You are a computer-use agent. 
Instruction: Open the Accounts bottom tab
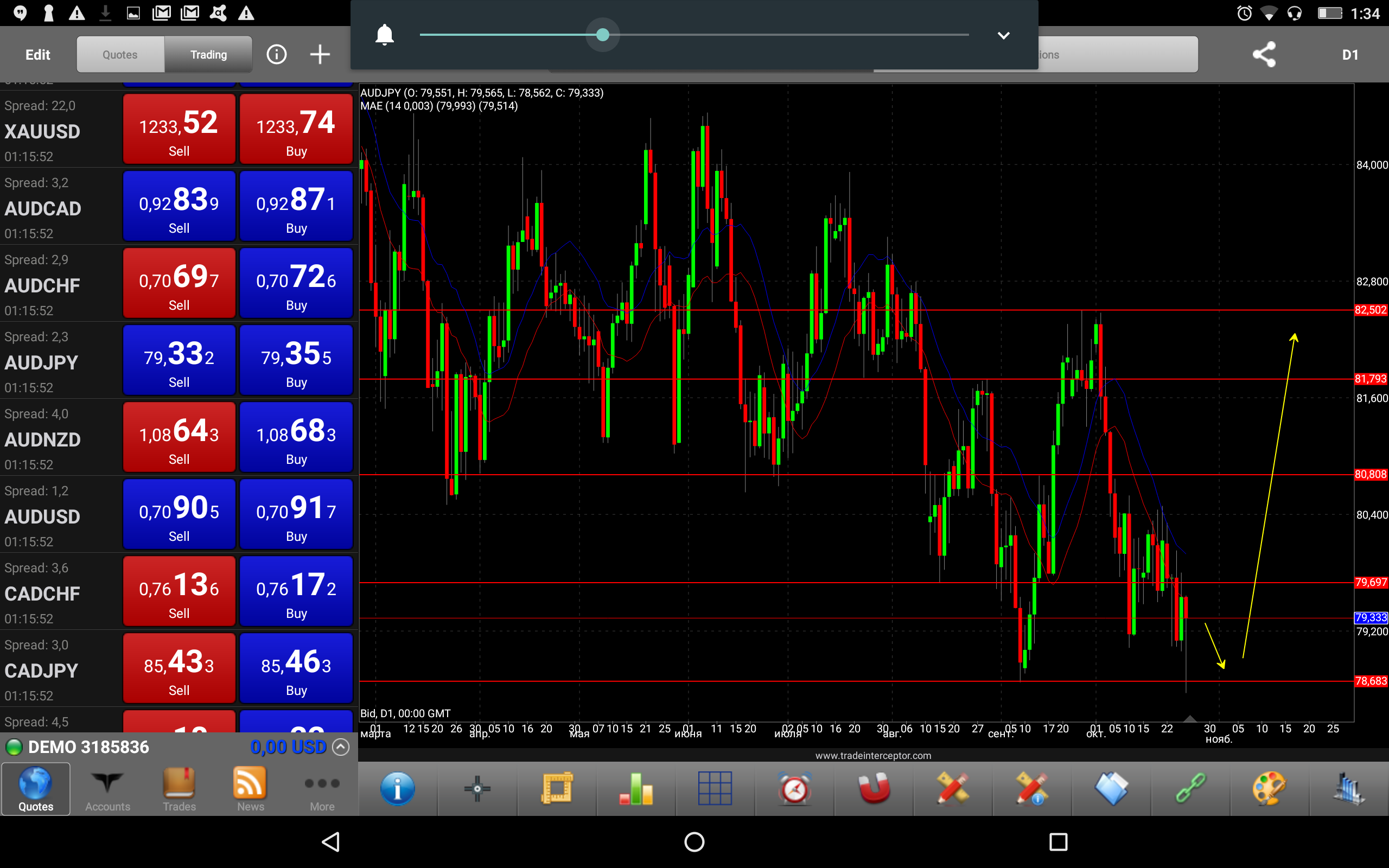(x=107, y=789)
